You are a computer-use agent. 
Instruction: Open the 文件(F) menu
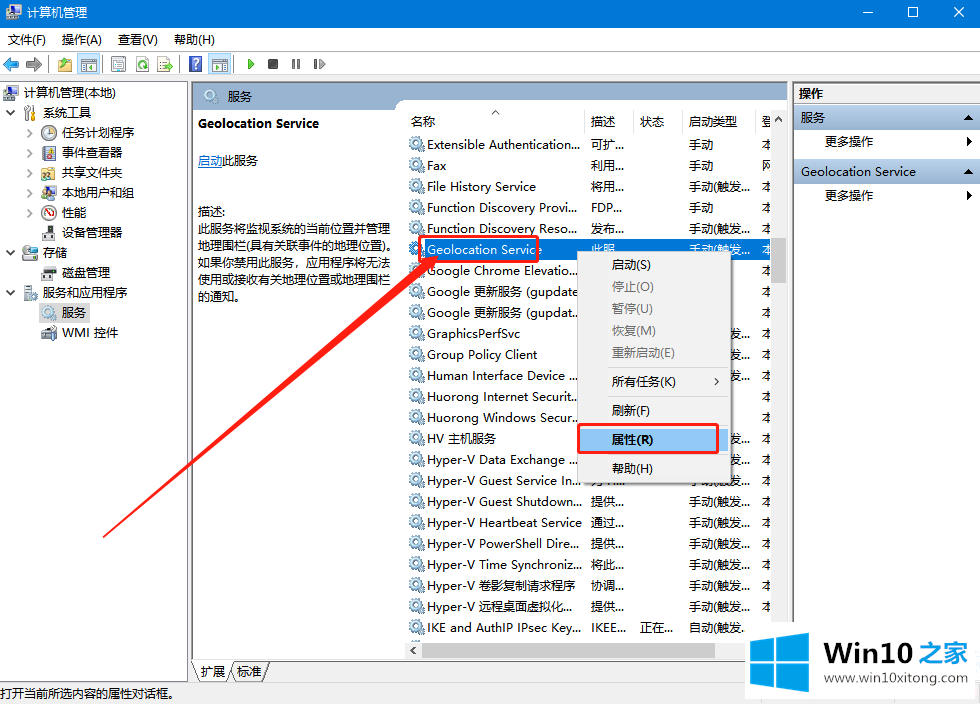26,40
